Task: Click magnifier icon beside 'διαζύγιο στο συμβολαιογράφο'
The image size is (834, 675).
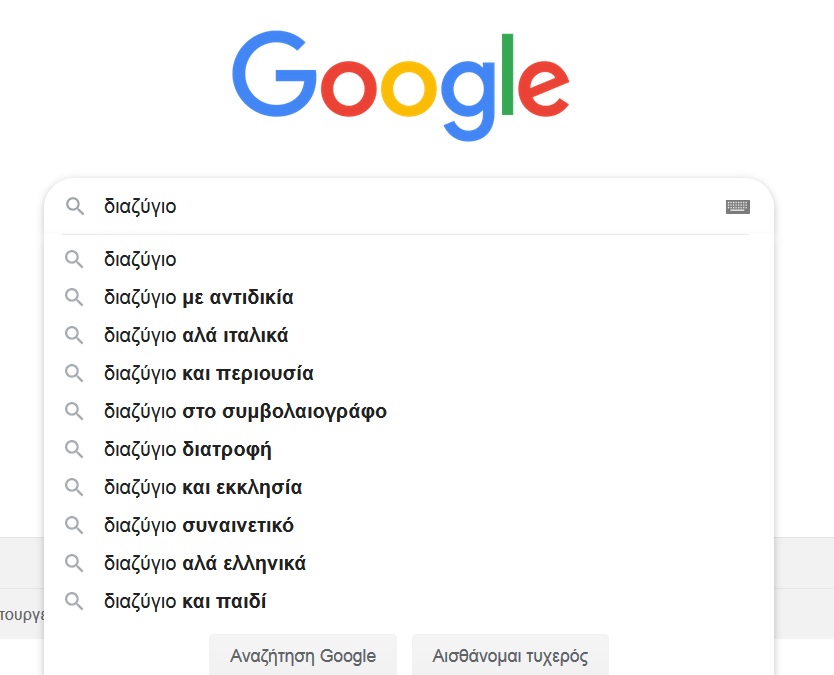Action: [74, 411]
